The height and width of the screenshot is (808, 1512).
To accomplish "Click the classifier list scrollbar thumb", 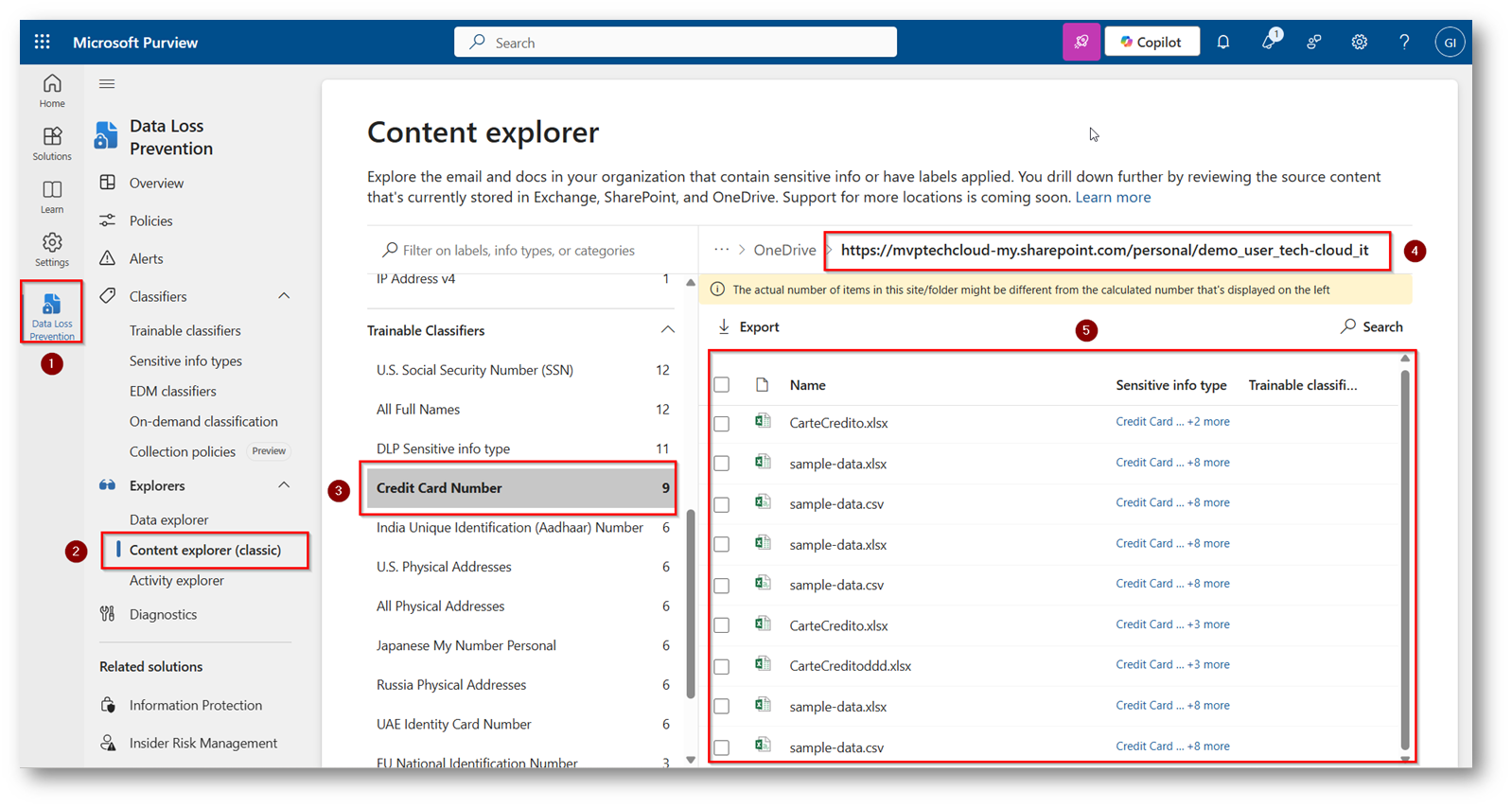I will [x=691, y=604].
